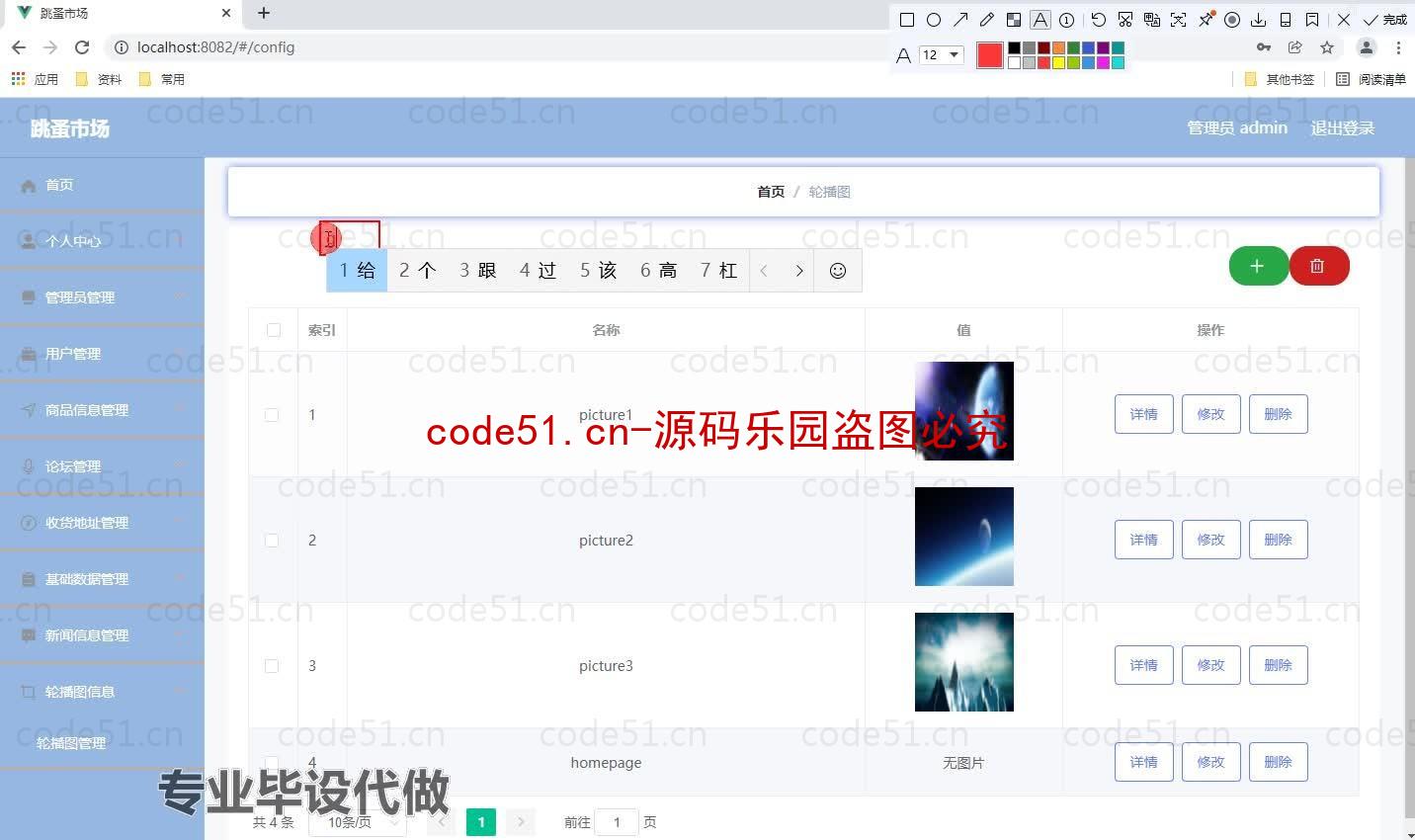Click 修改 for homepage row
The image size is (1415, 840).
click(x=1211, y=762)
